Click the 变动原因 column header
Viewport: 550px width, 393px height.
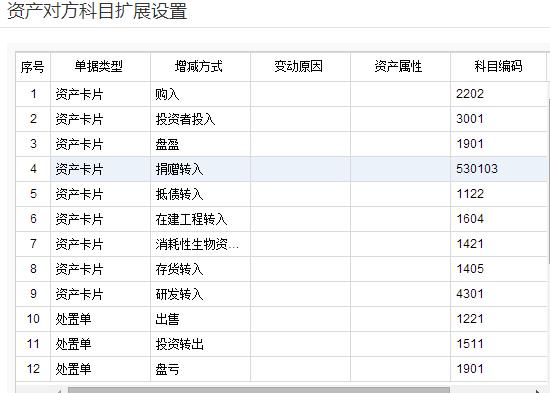[x=300, y=67]
